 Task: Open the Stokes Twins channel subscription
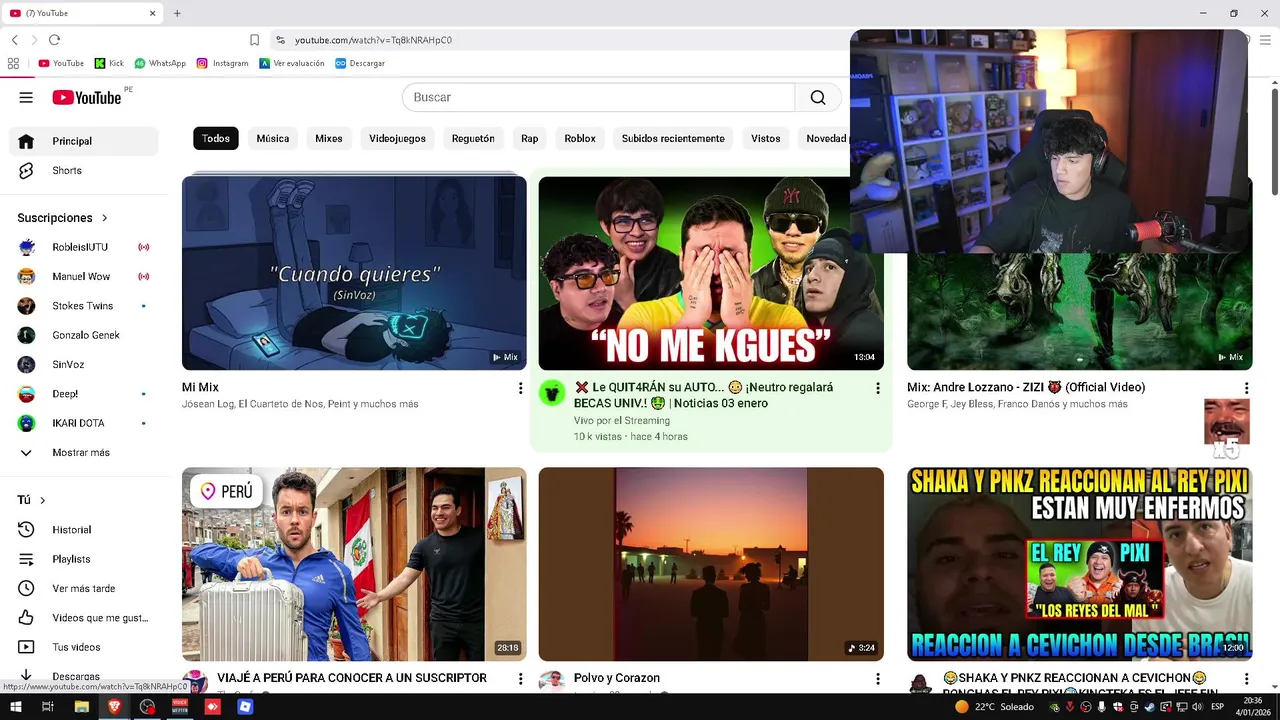(x=84, y=306)
